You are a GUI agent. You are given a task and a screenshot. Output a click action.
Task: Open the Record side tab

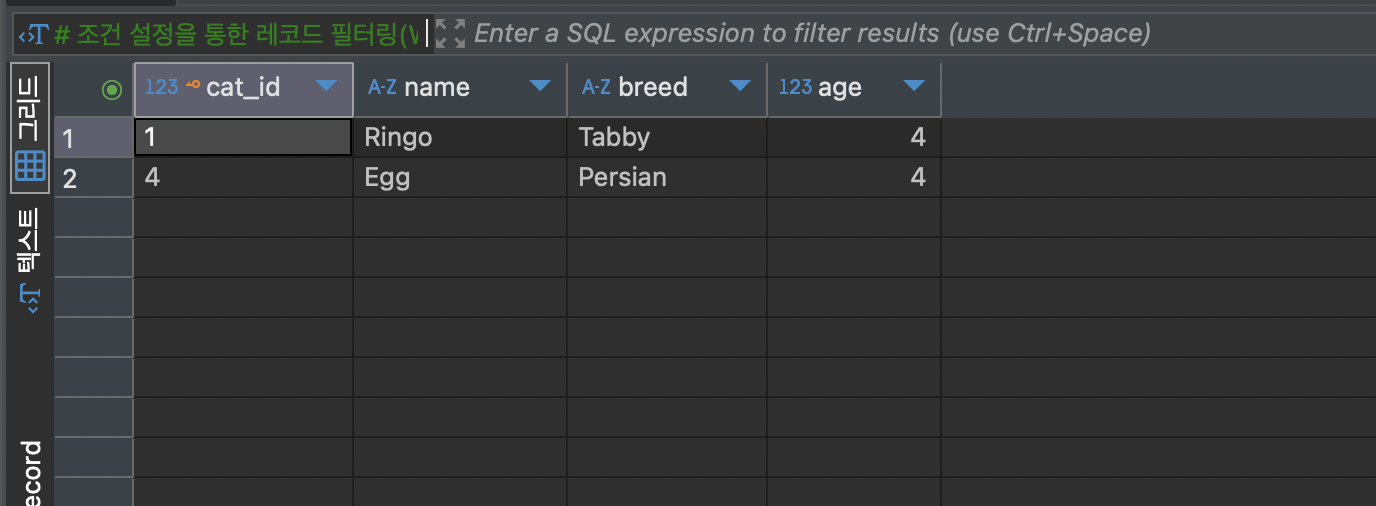30,472
